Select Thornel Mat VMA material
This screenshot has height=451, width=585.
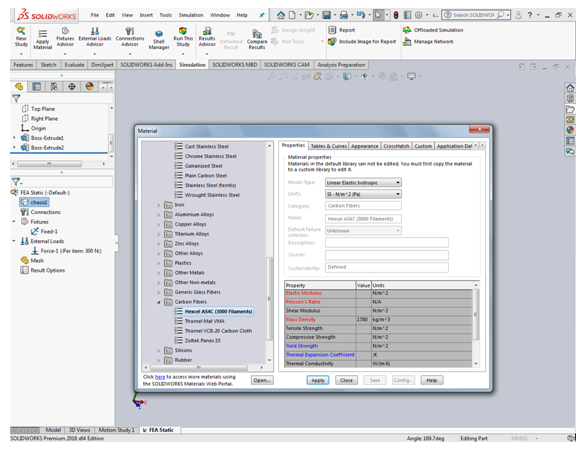click(x=204, y=321)
